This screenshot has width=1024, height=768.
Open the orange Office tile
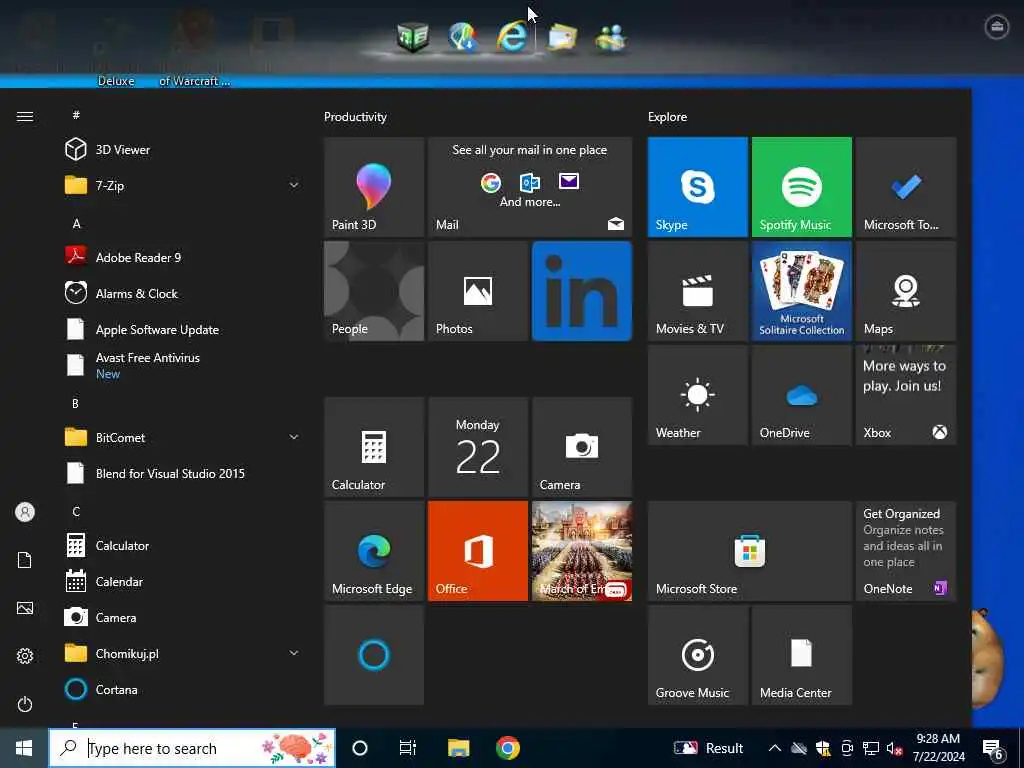pos(477,551)
